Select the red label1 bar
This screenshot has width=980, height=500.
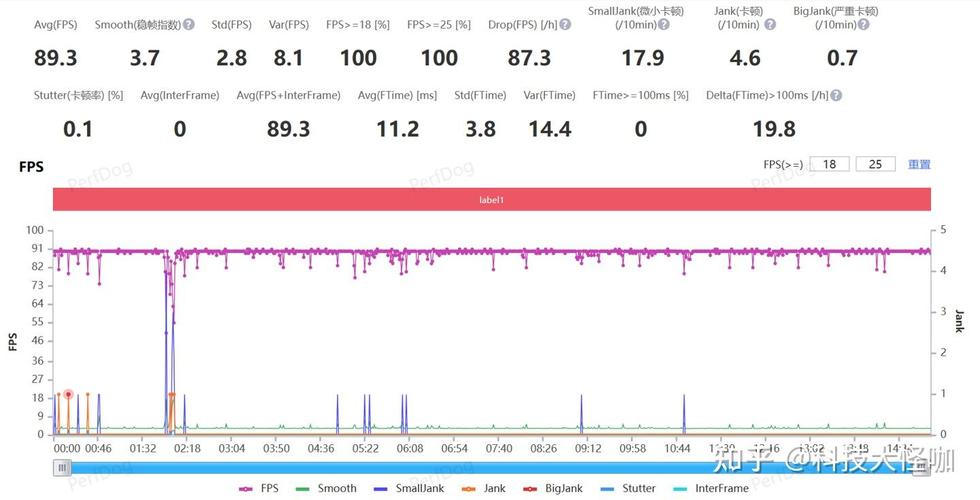491,199
